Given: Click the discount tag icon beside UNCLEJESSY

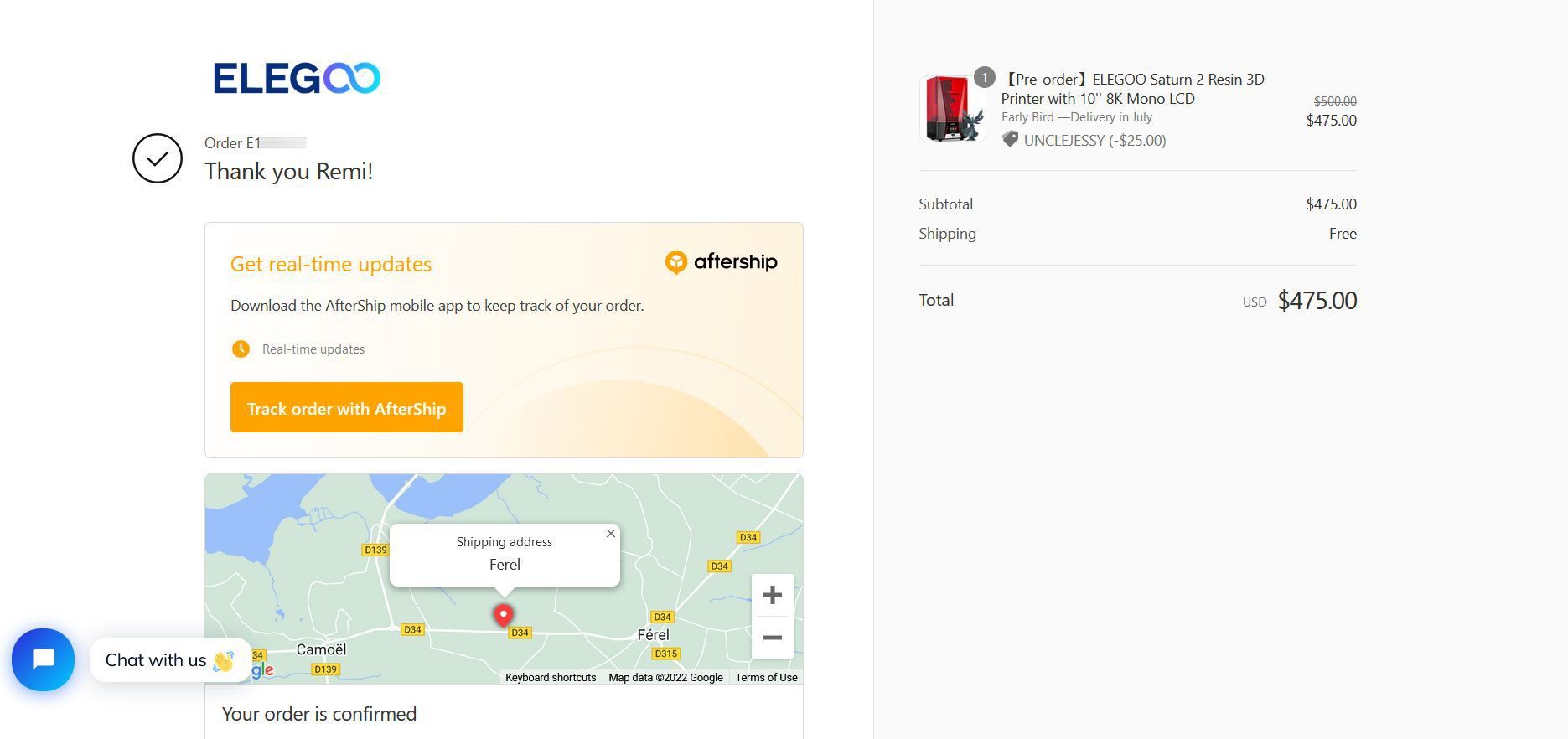Looking at the screenshot, I should [x=1010, y=140].
